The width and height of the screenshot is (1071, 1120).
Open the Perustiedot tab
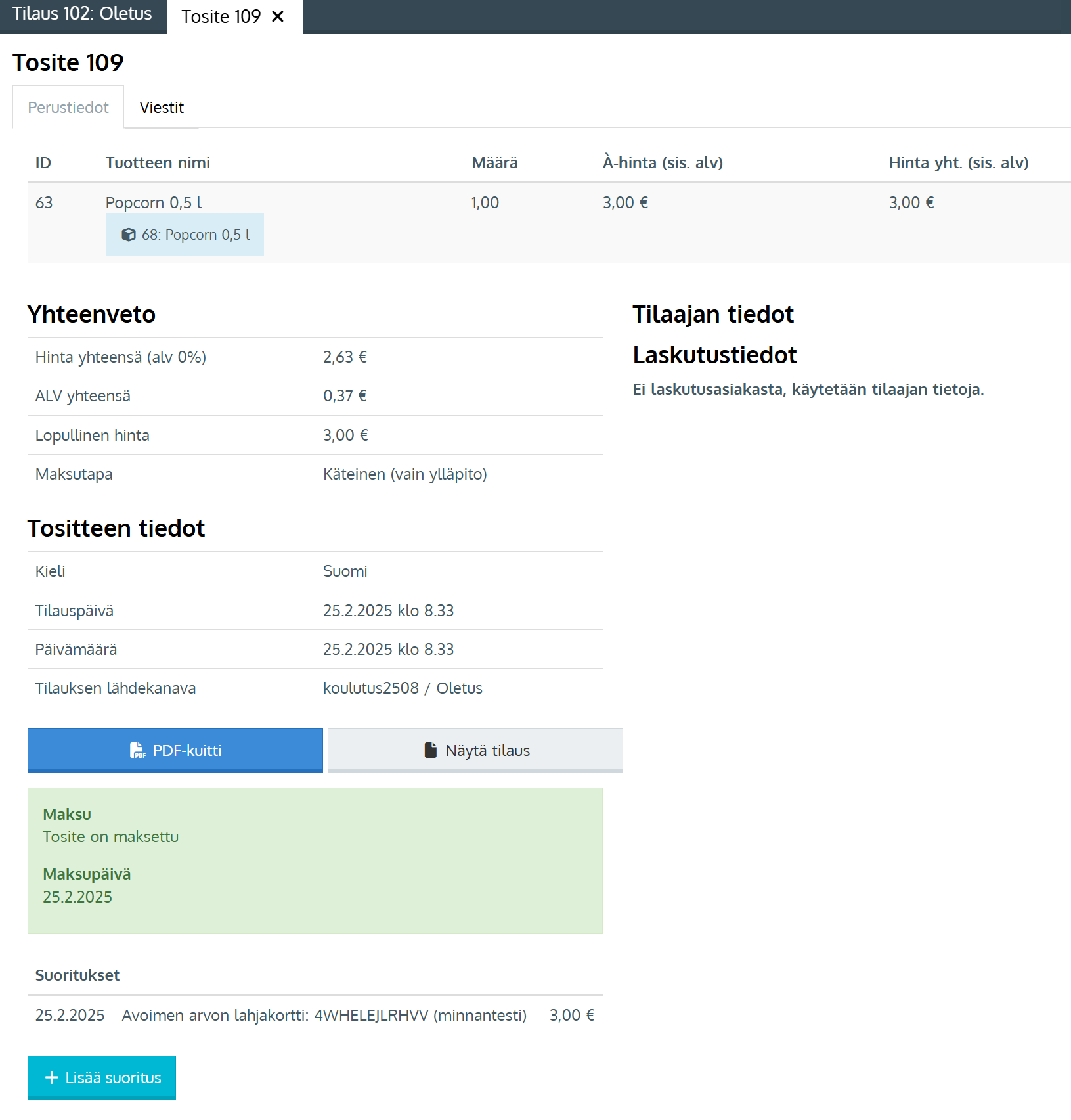68,107
